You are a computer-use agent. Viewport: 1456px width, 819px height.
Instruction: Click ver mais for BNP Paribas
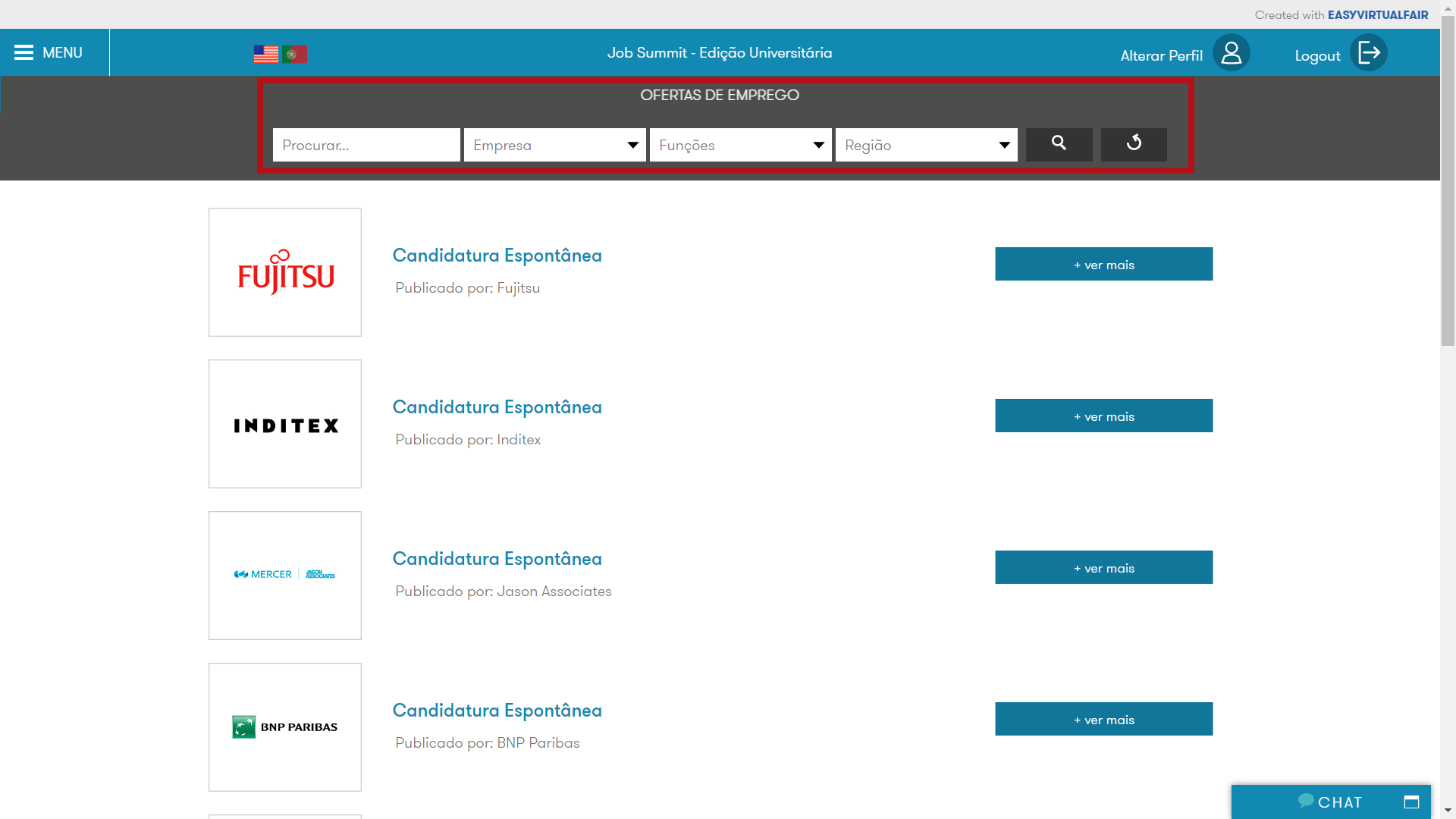(1103, 720)
